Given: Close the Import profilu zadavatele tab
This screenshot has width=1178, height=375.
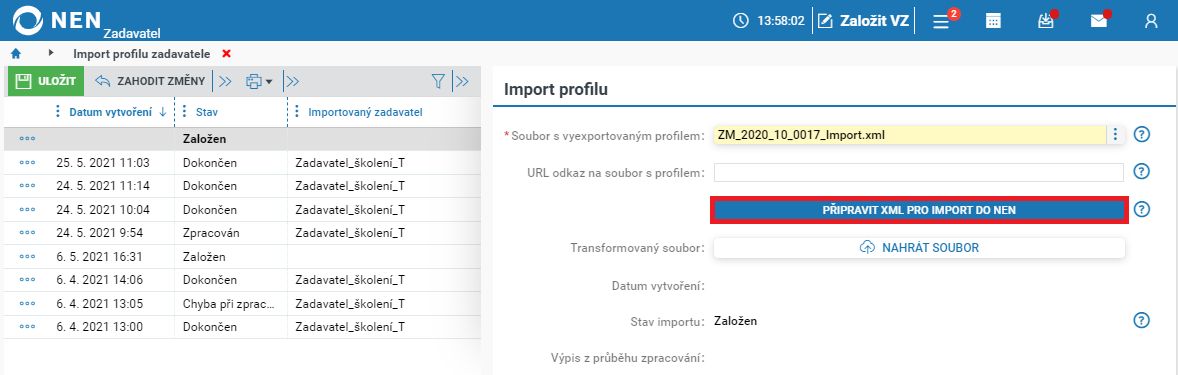Looking at the screenshot, I should [227, 53].
